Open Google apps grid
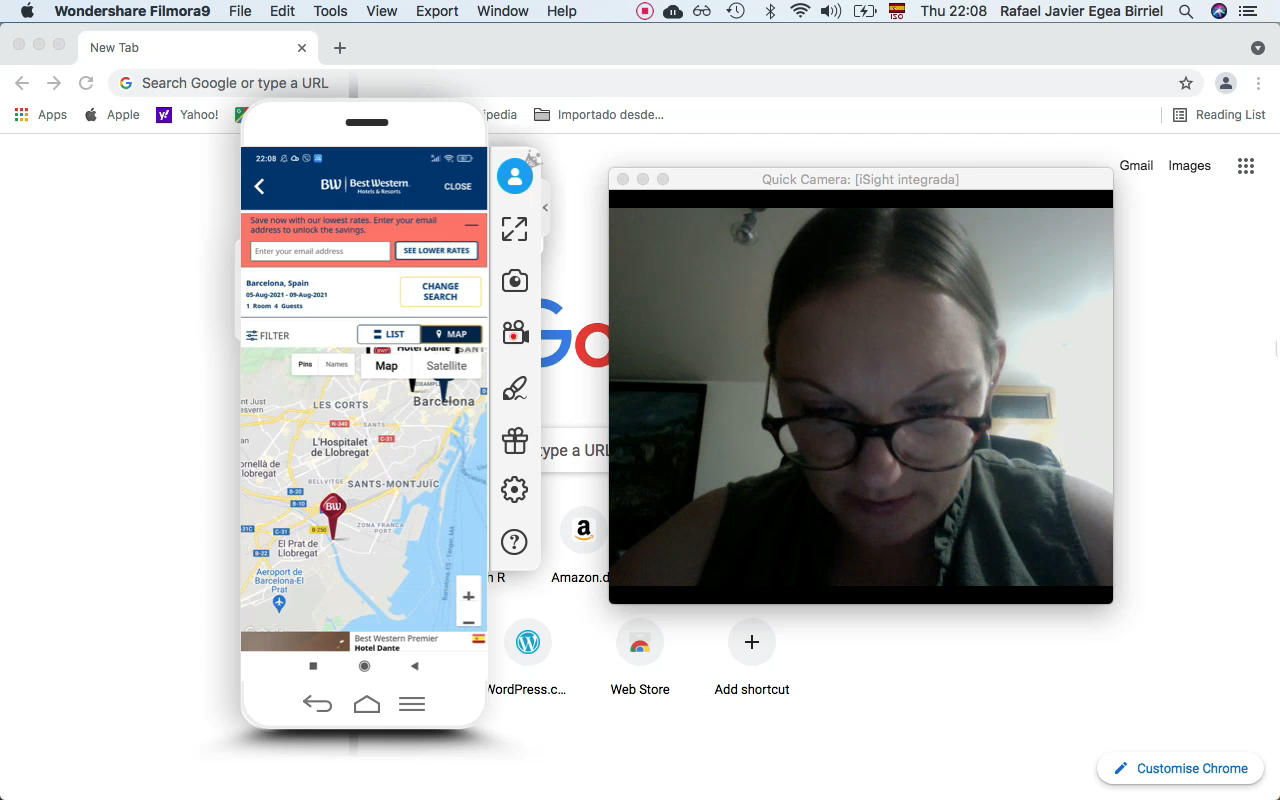This screenshot has width=1280, height=800. click(1246, 166)
